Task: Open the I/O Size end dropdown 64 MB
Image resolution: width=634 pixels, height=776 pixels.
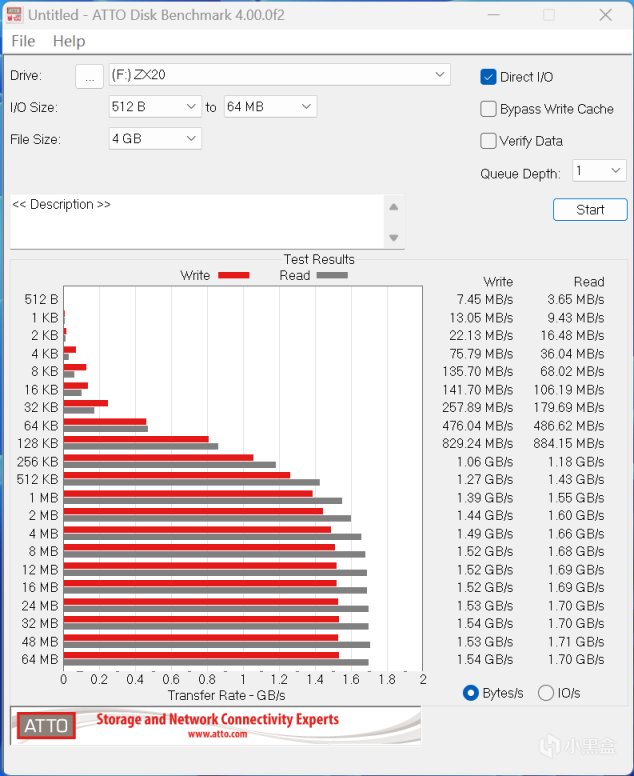Action: 270,106
